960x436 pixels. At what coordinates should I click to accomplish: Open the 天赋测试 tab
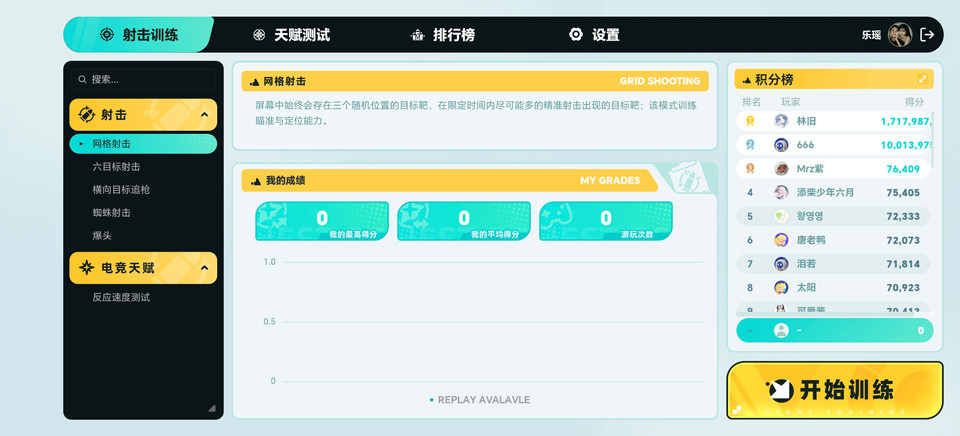click(290, 35)
